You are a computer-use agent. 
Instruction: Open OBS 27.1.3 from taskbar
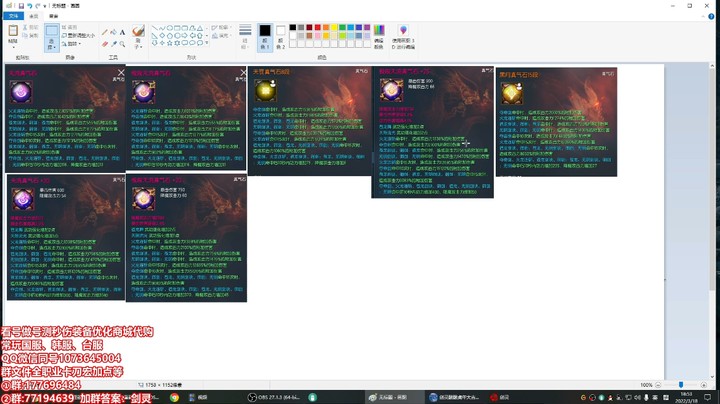point(274,398)
